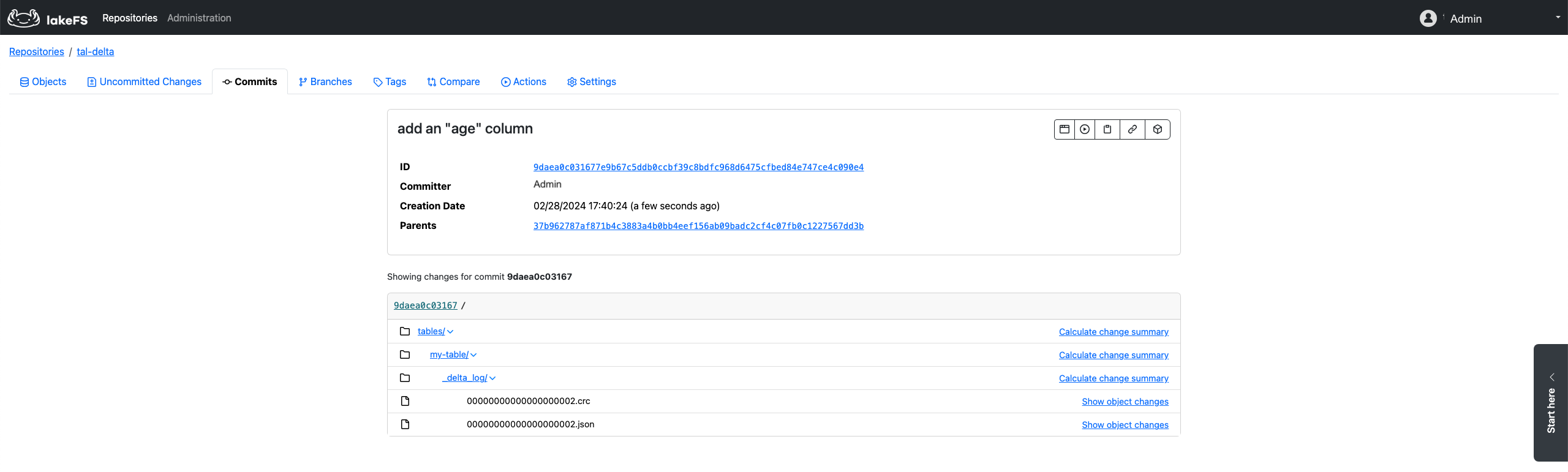The height and width of the screenshot is (472, 1568).
Task: Open the parent commit hash link
Action: (x=698, y=226)
